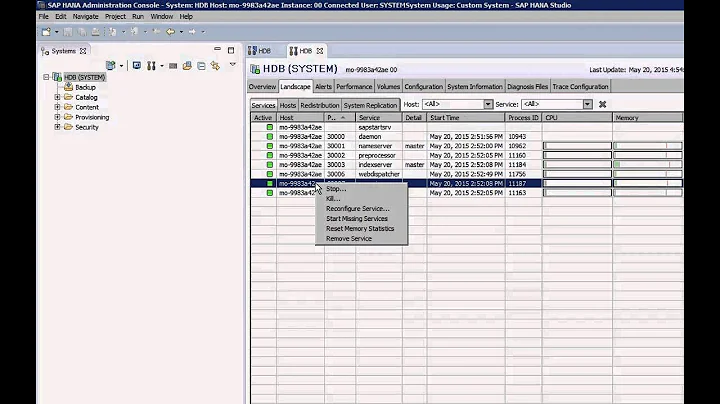Screen dimensions: 720x404
Task: Select the Backup tree item
Action: (85, 87)
